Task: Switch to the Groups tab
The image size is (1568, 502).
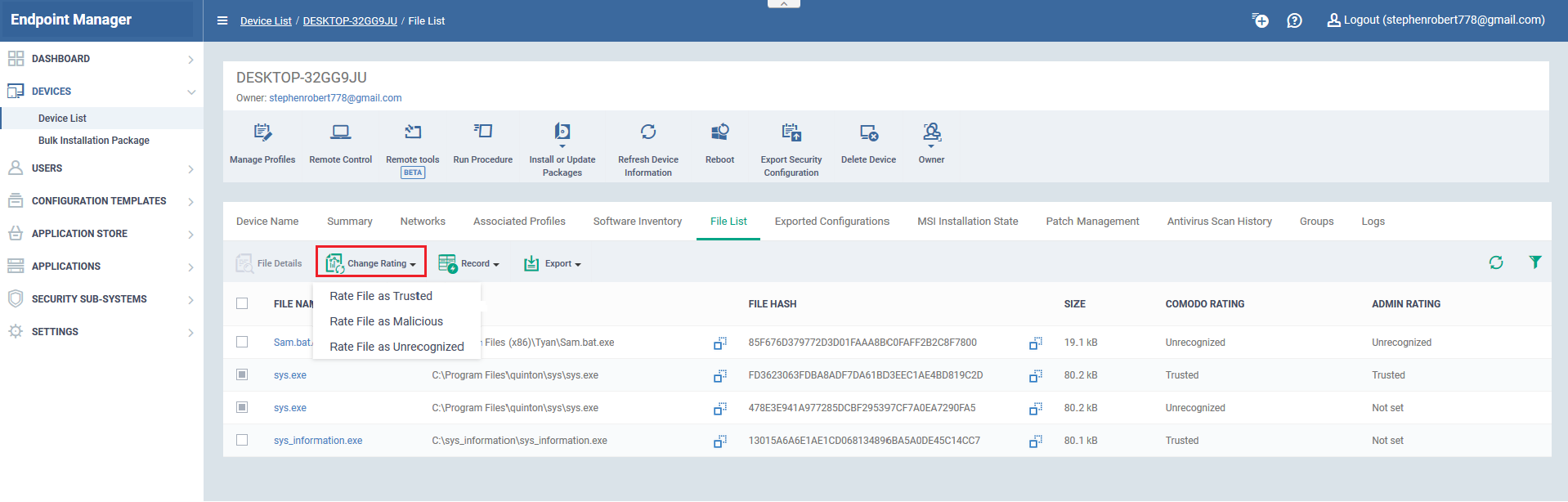Action: [x=1317, y=222]
